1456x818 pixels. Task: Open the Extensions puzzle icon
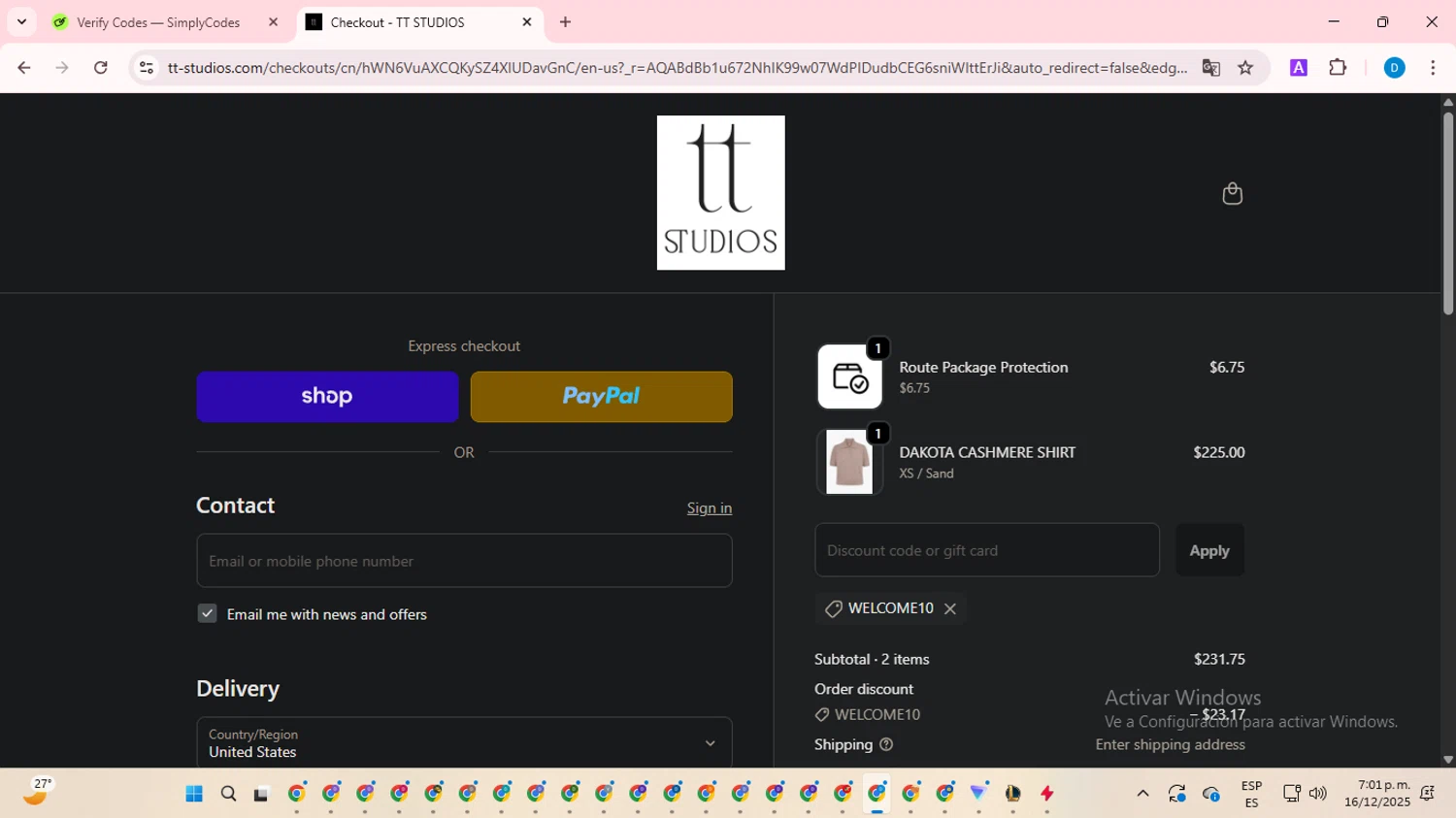click(1338, 68)
